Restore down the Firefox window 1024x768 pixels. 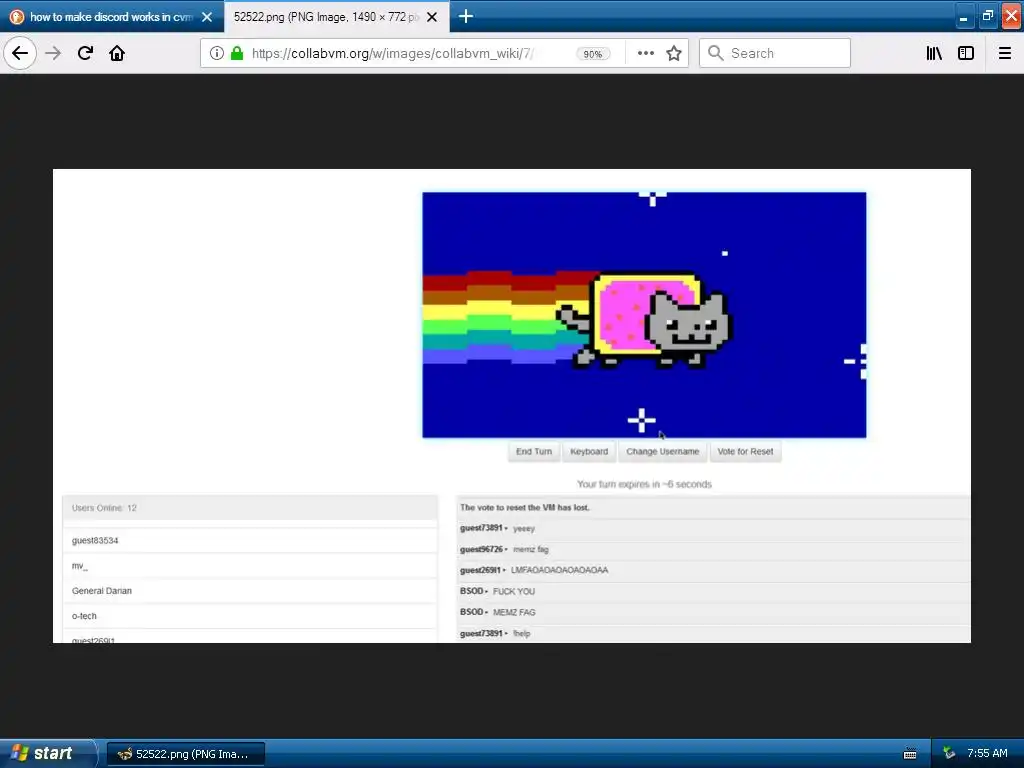click(x=987, y=16)
